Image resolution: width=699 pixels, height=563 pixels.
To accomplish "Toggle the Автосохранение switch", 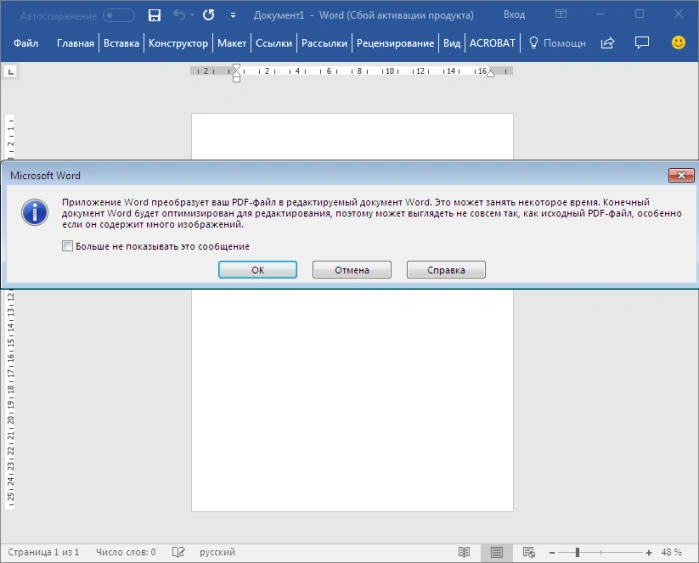I will click(119, 16).
